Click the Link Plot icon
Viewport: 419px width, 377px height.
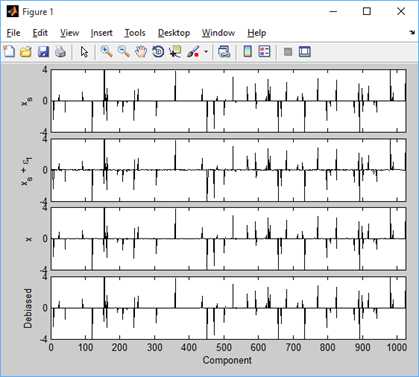224,52
